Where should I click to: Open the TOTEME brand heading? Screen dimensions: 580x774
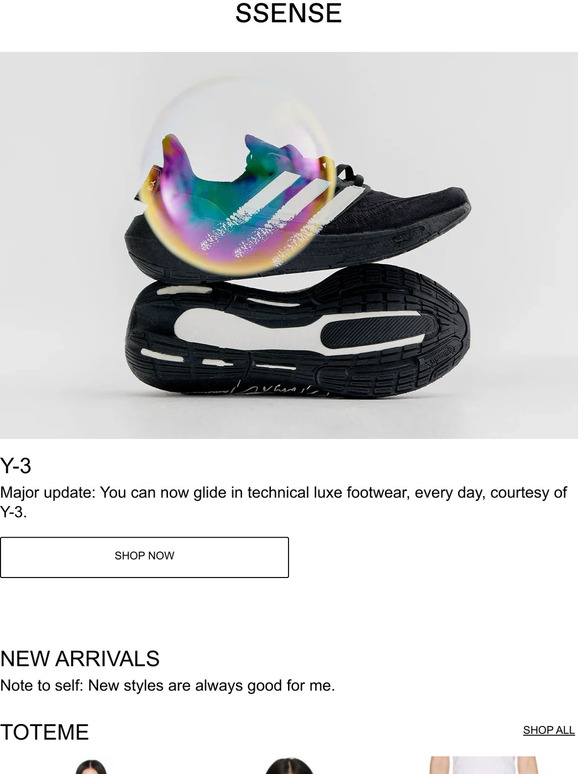click(x=44, y=732)
